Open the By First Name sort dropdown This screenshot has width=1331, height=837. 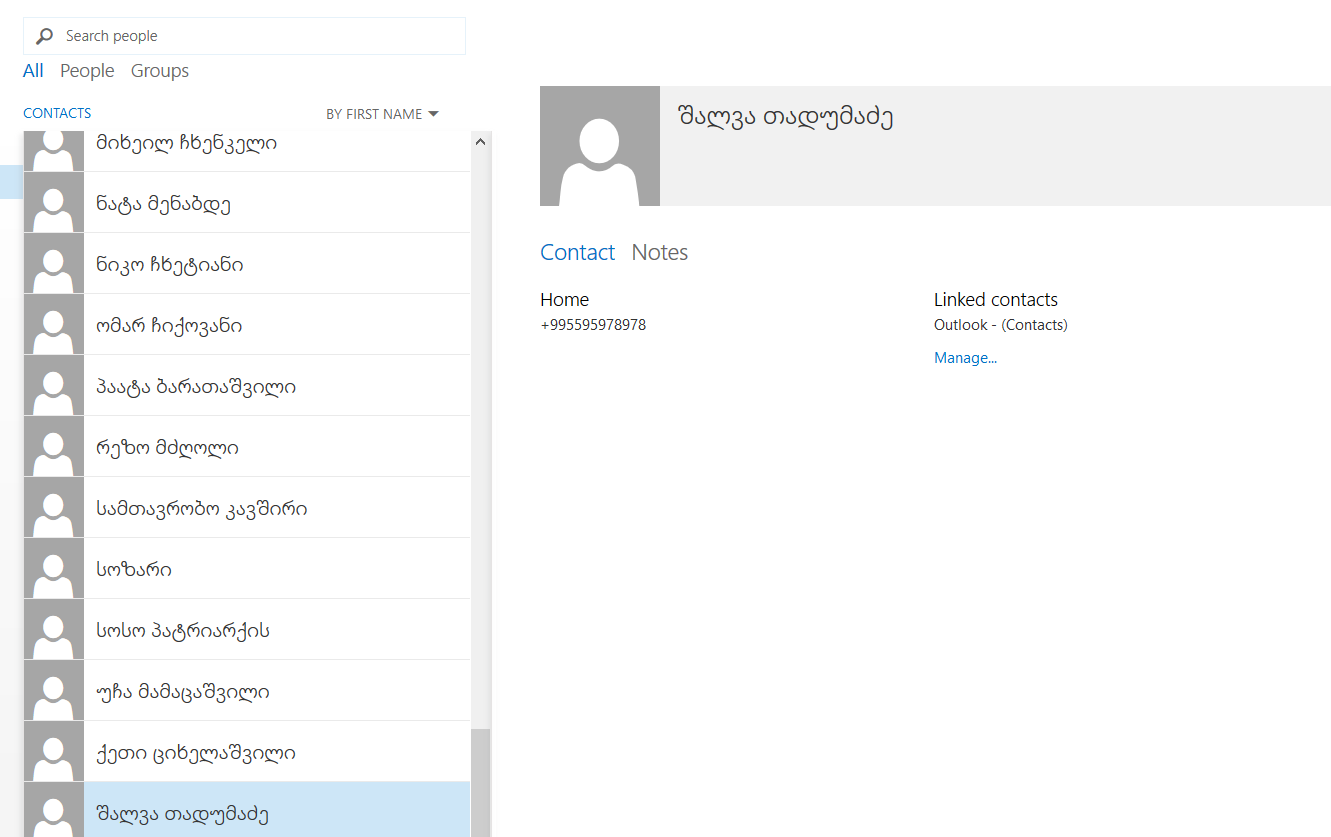point(382,114)
